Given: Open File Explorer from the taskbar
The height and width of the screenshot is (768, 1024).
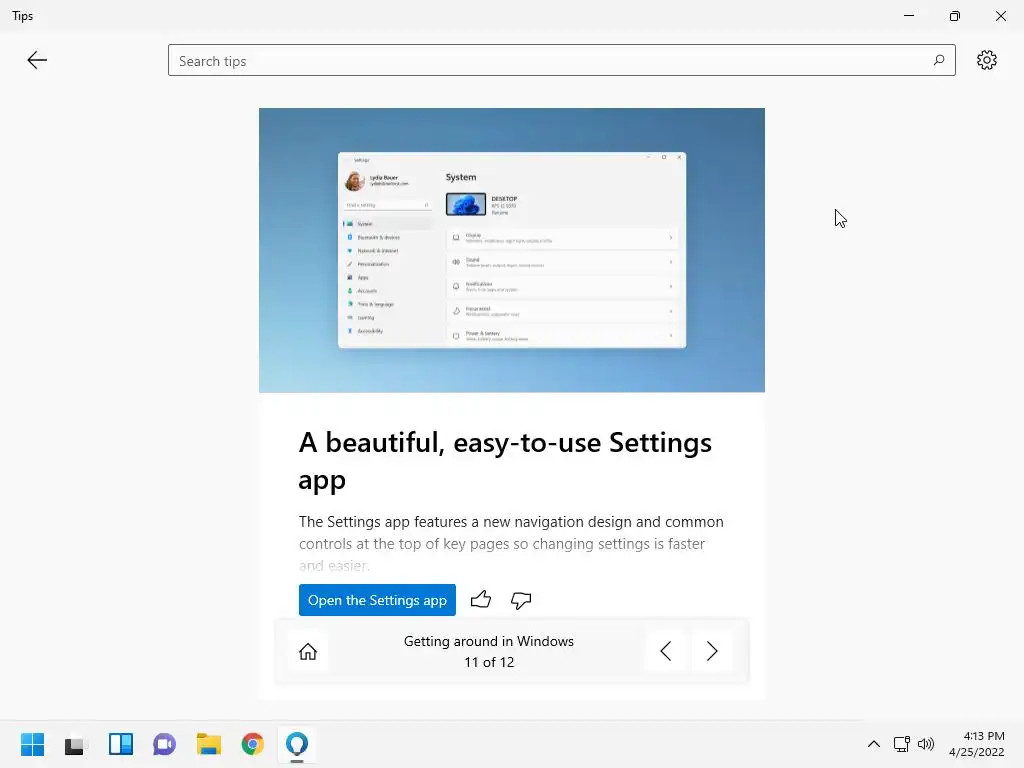Looking at the screenshot, I should point(208,744).
